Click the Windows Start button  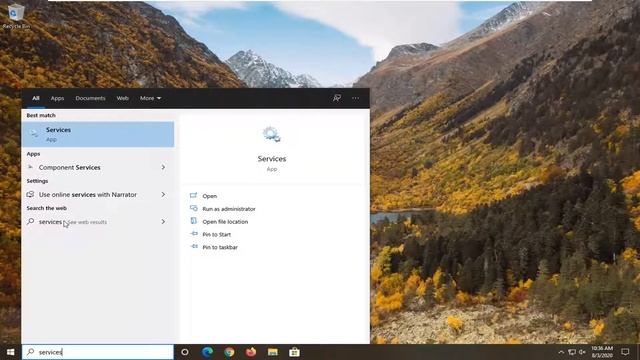(x=11, y=352)
